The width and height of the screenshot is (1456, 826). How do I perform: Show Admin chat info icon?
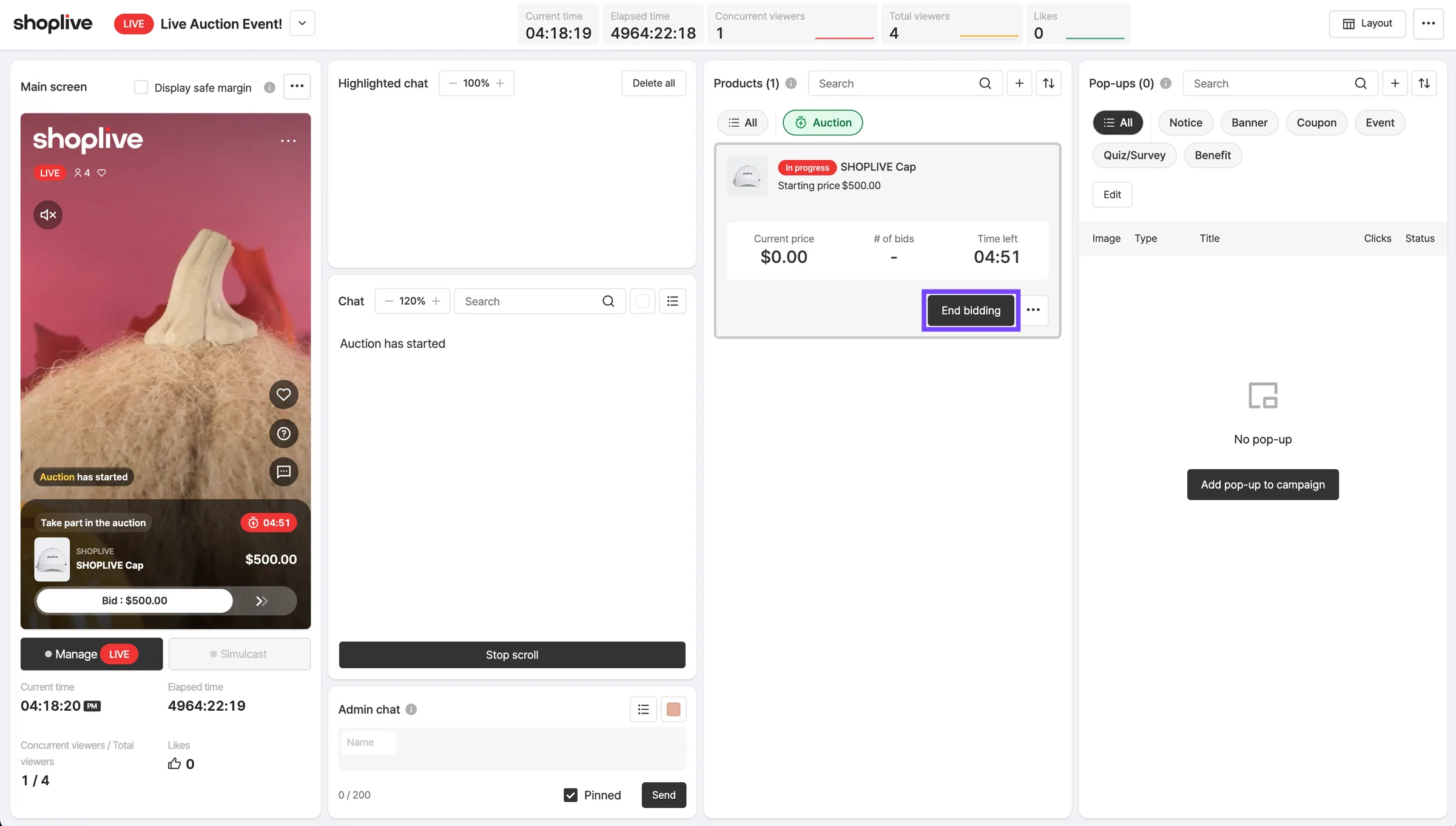[411, 709]
